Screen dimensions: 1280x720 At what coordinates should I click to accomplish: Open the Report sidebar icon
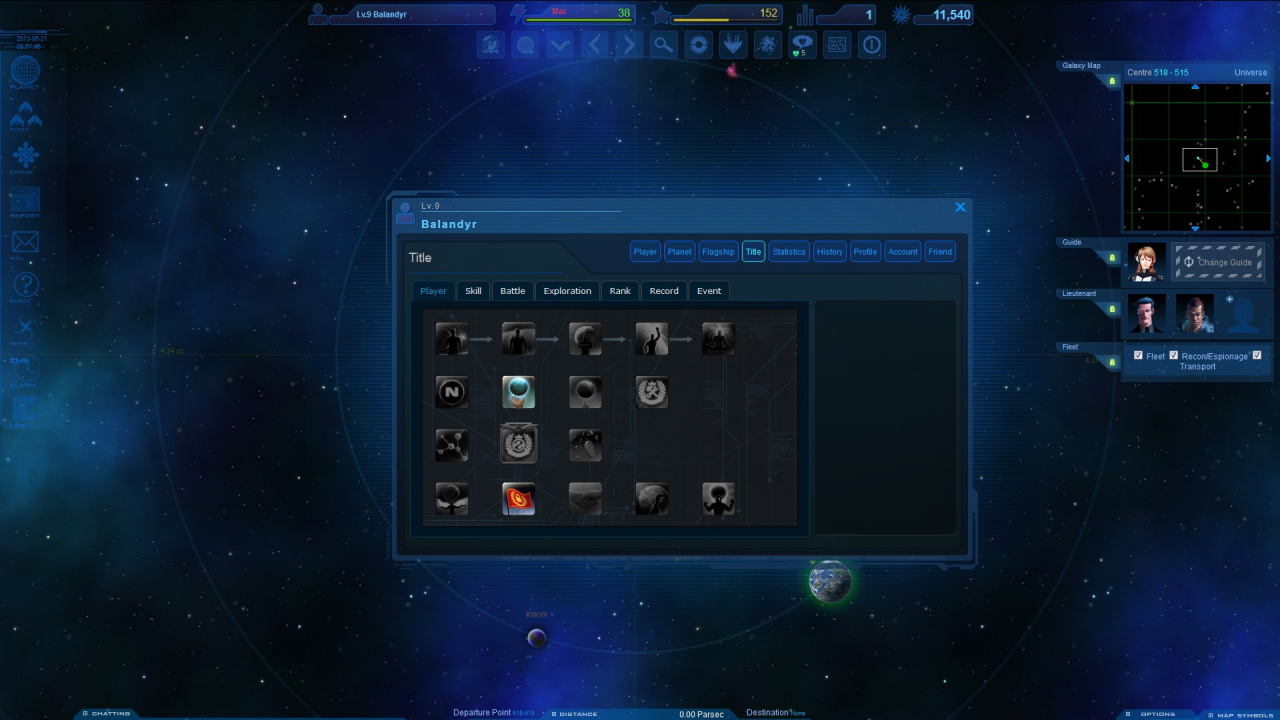pos(25,201)
